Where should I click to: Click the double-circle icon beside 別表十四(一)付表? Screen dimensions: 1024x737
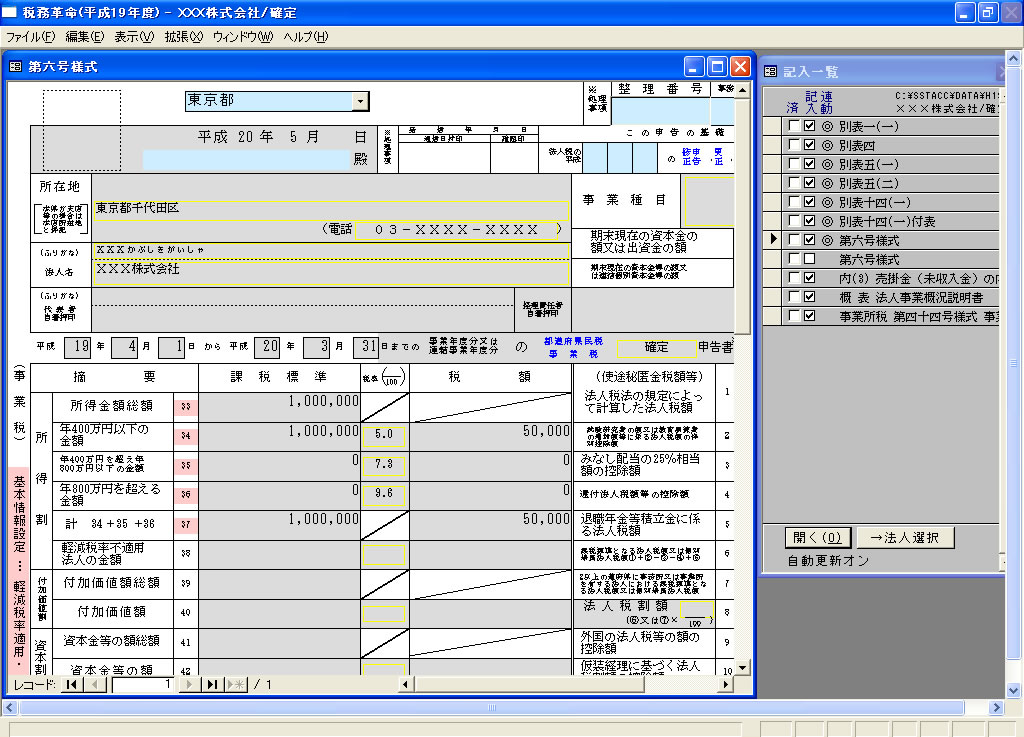827,221
